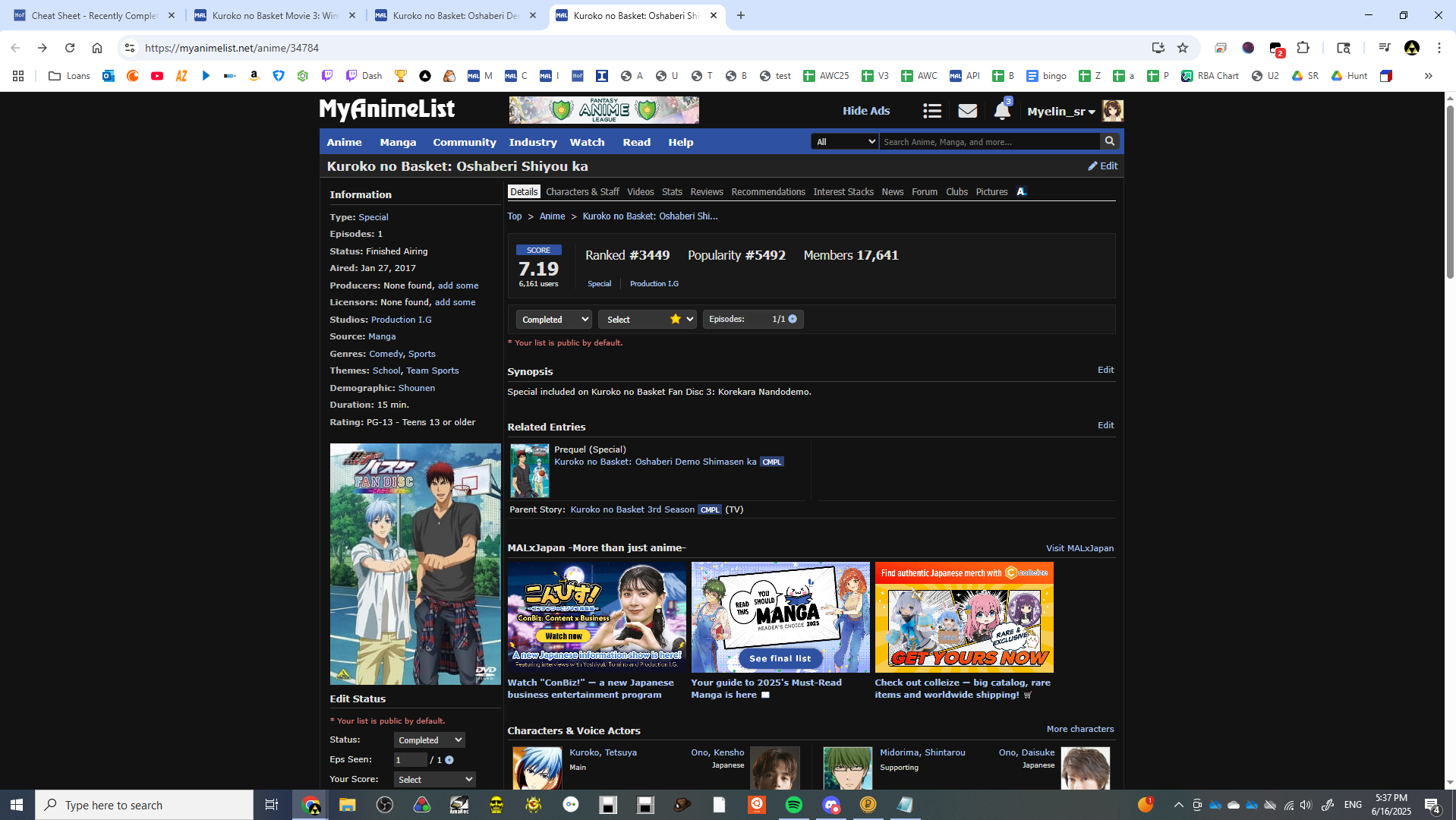Screen dimensions: 1456x820
Task: Reload the page
Action: point(70,48)
